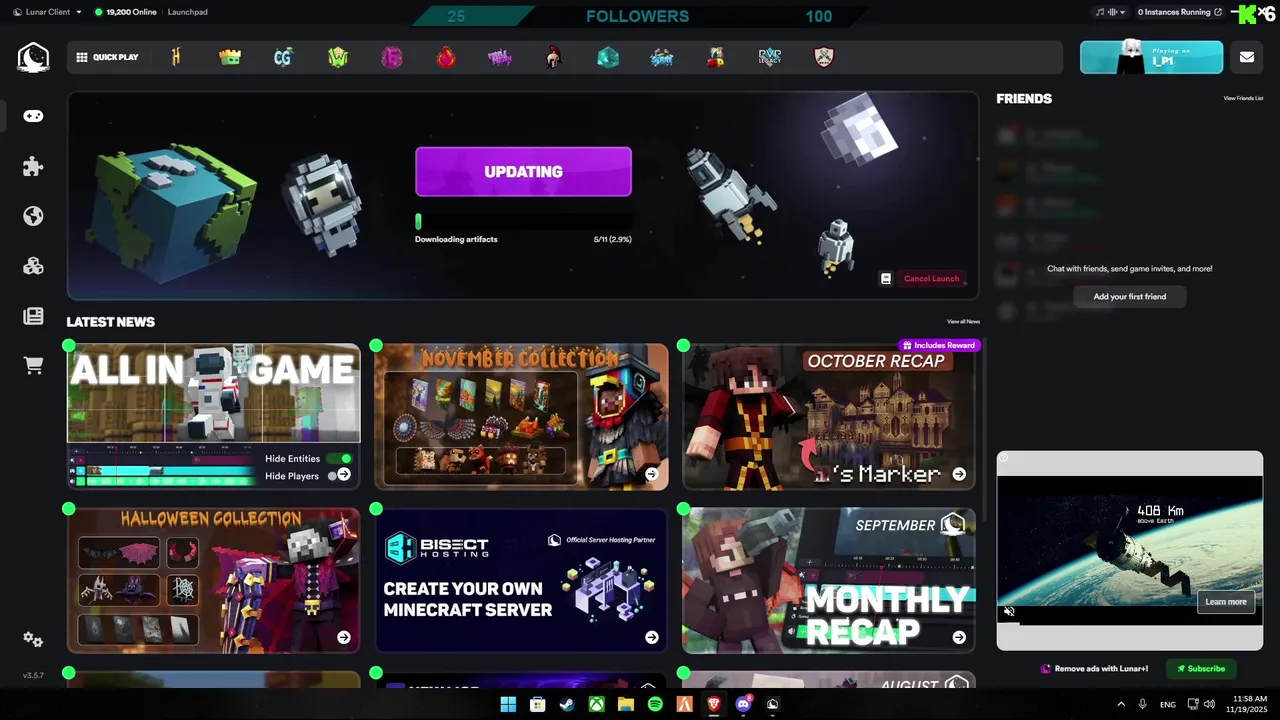This screenshot has height=720, width=1280.
Task: Open the September Monthly Recap card
Action: (x=828, y=580)
